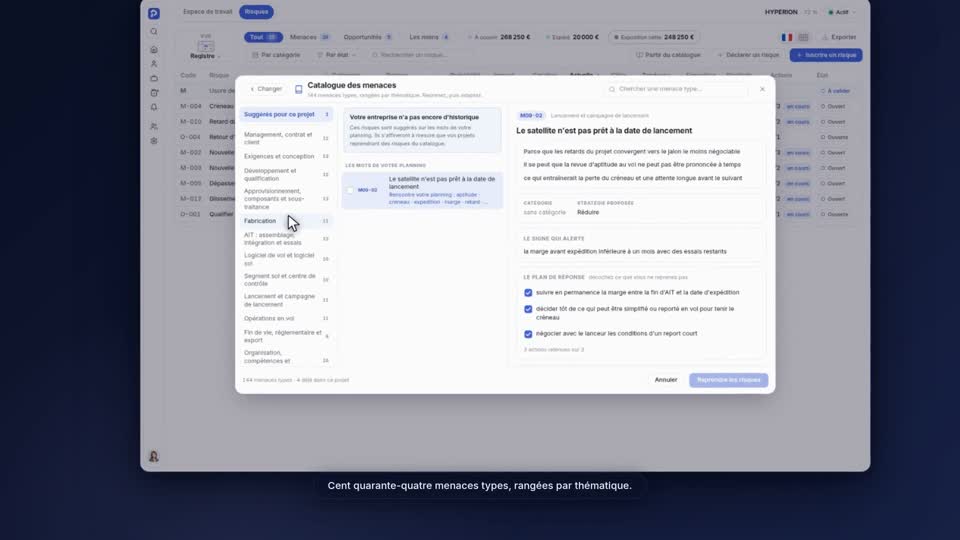This screenshot has width=960, height=540.
Task: Click 'Exposition nette 248 250 €' chip
Action: click(654, 37)
